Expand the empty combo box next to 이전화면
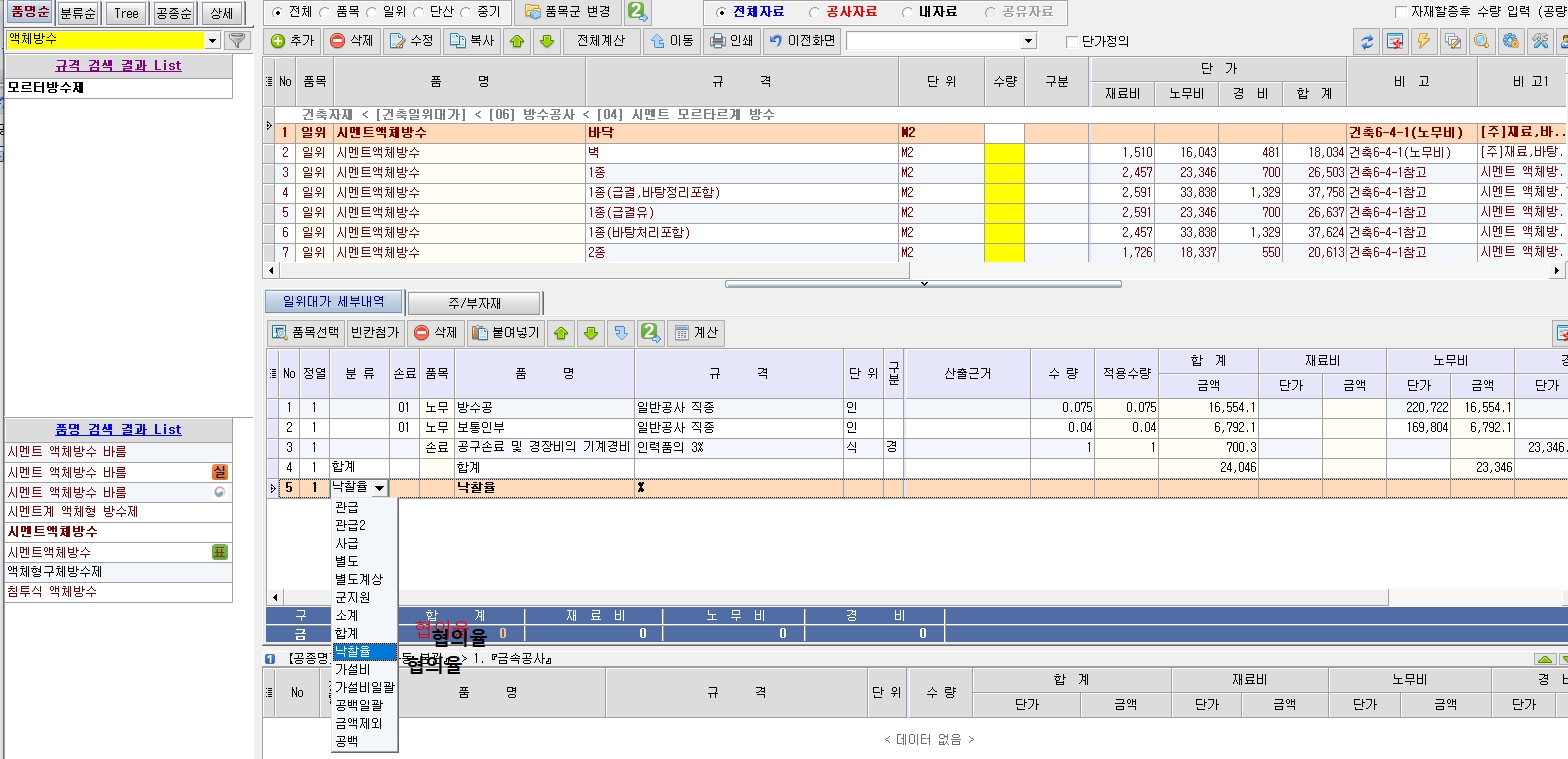The width and height of the screenshot is (1568, 759). (1028, 41)
